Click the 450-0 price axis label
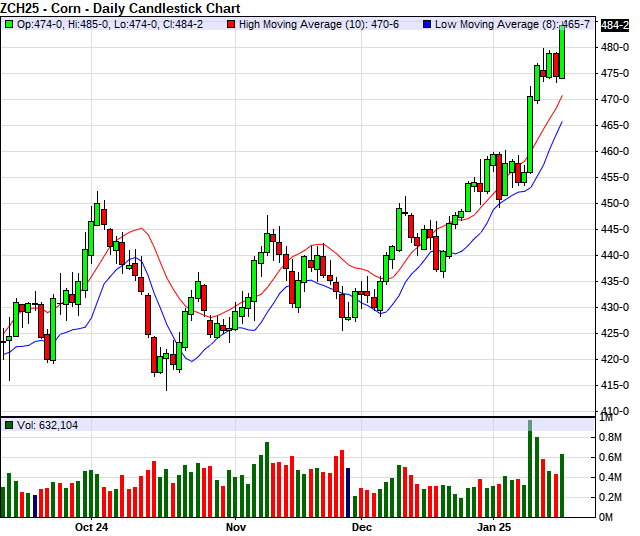This screenshot has height=536, width=640. 614,203
